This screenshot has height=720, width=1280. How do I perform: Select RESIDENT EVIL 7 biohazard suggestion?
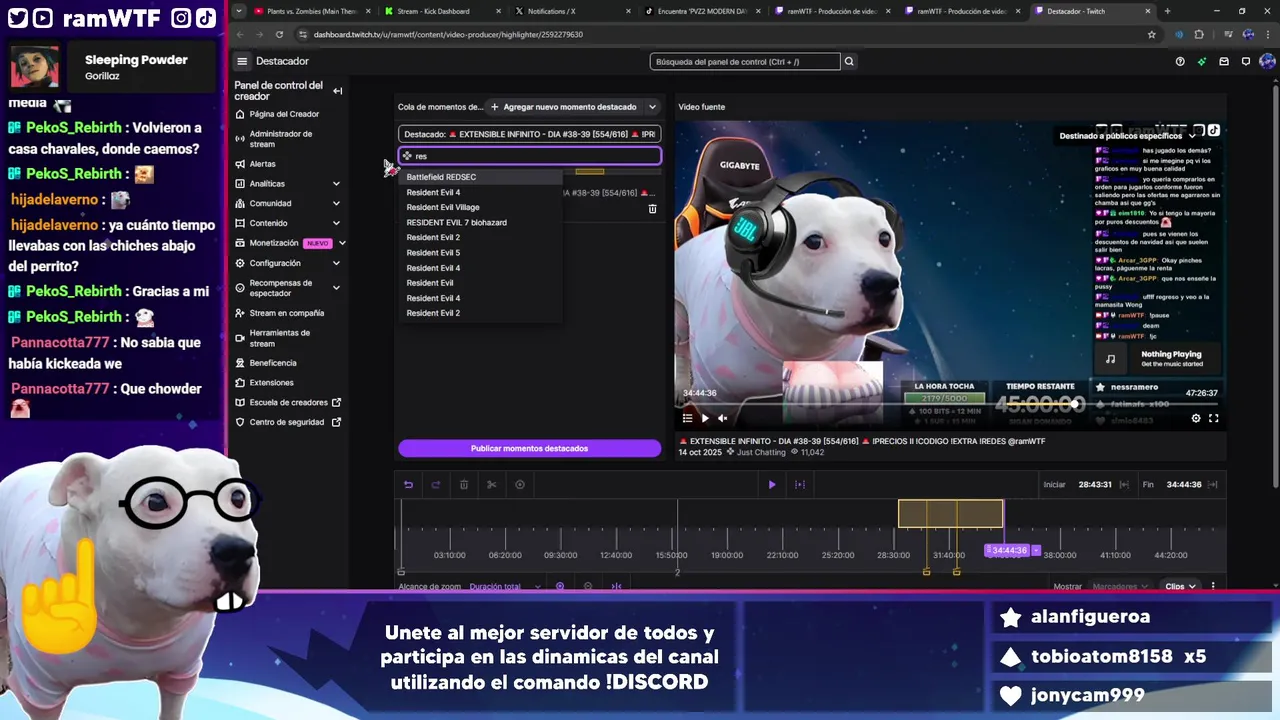(456, 222)
